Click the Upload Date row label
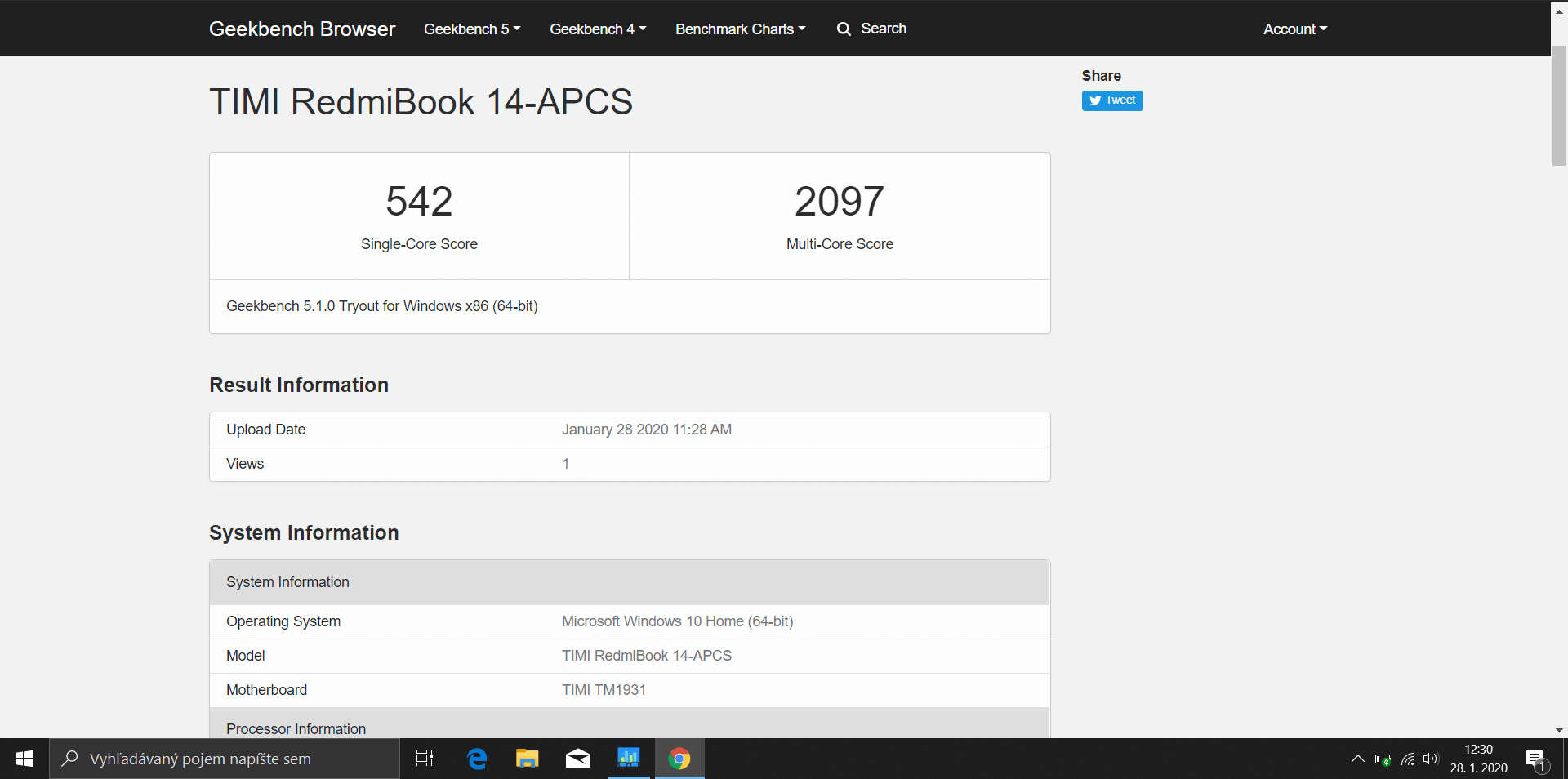Screen dimensions: 1568x779 point(265,430)
